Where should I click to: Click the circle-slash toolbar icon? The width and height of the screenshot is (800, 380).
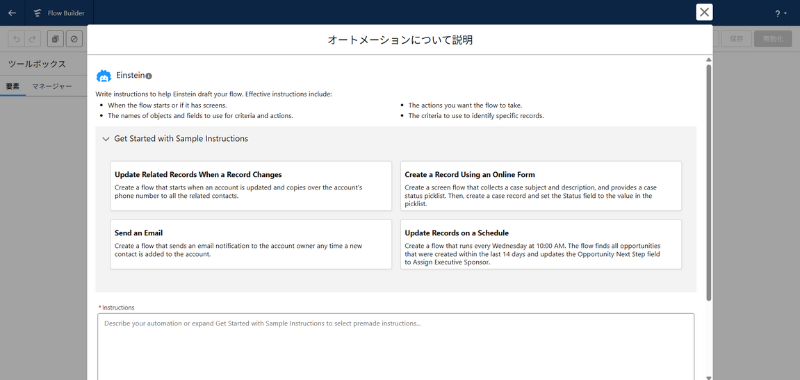(74, 39)
